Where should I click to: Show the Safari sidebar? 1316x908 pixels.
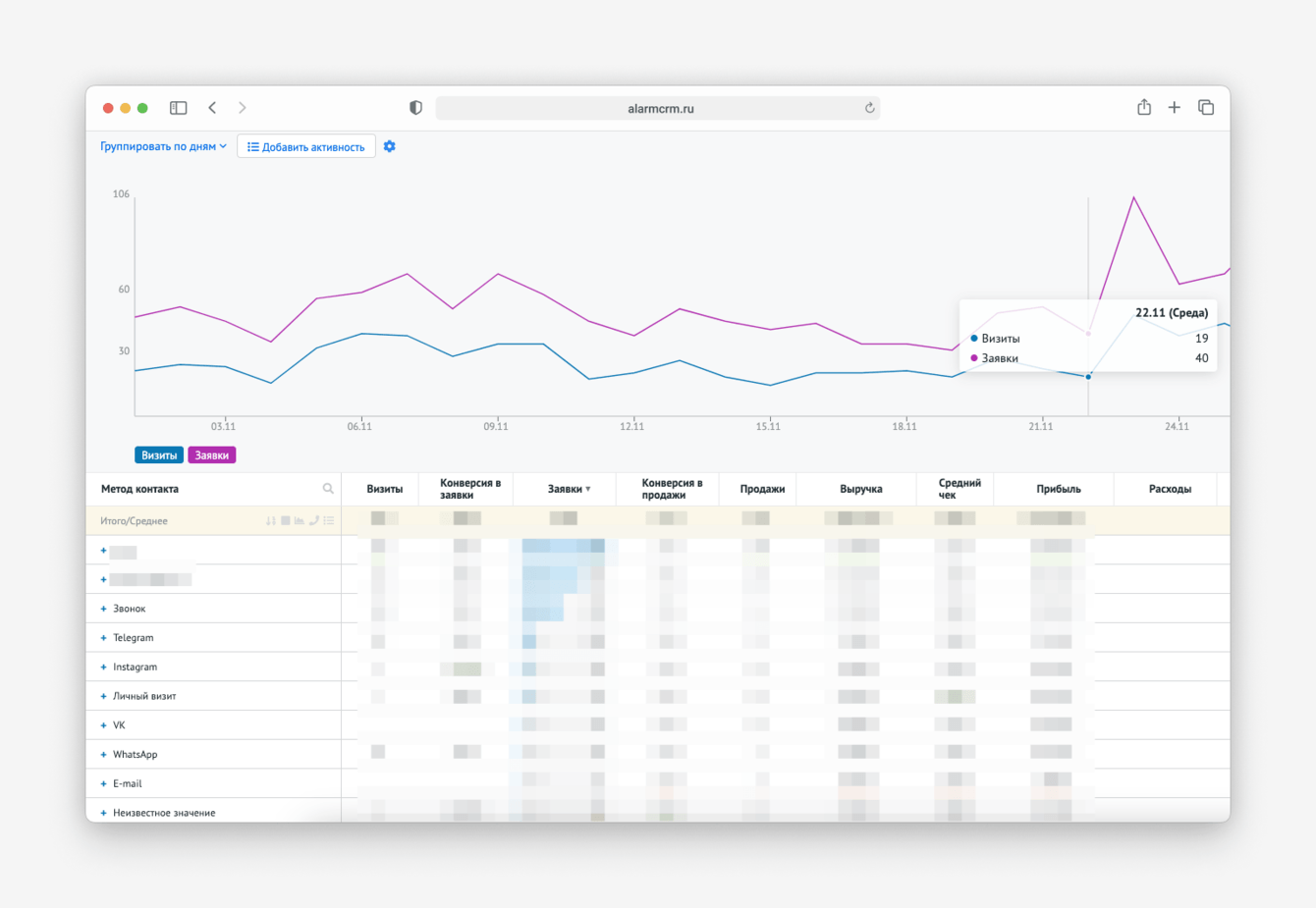pyautogui.click(x=178, y=108)
